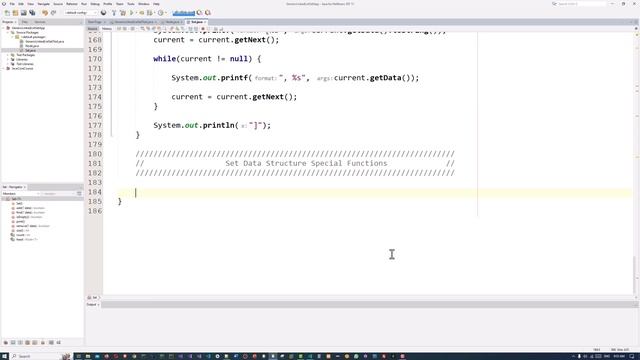Click the Open Project toolbar icon
640x360 pixels.
[24, 13]
